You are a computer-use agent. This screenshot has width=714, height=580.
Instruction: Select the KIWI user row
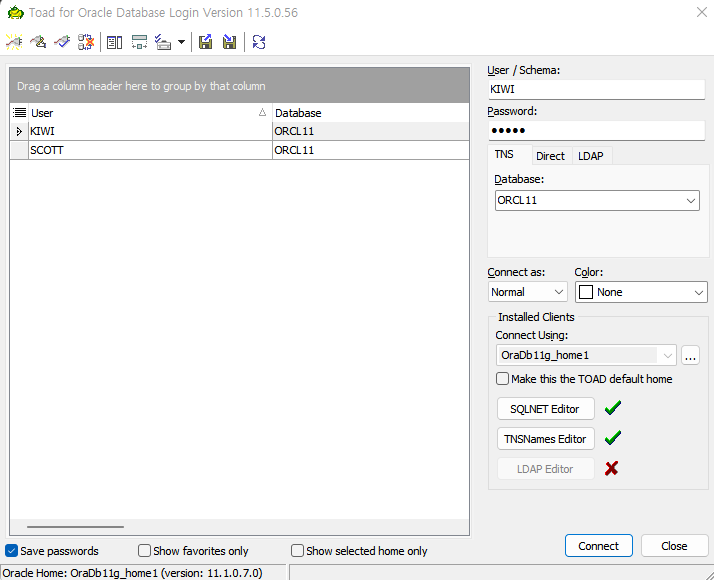[240, 131]
